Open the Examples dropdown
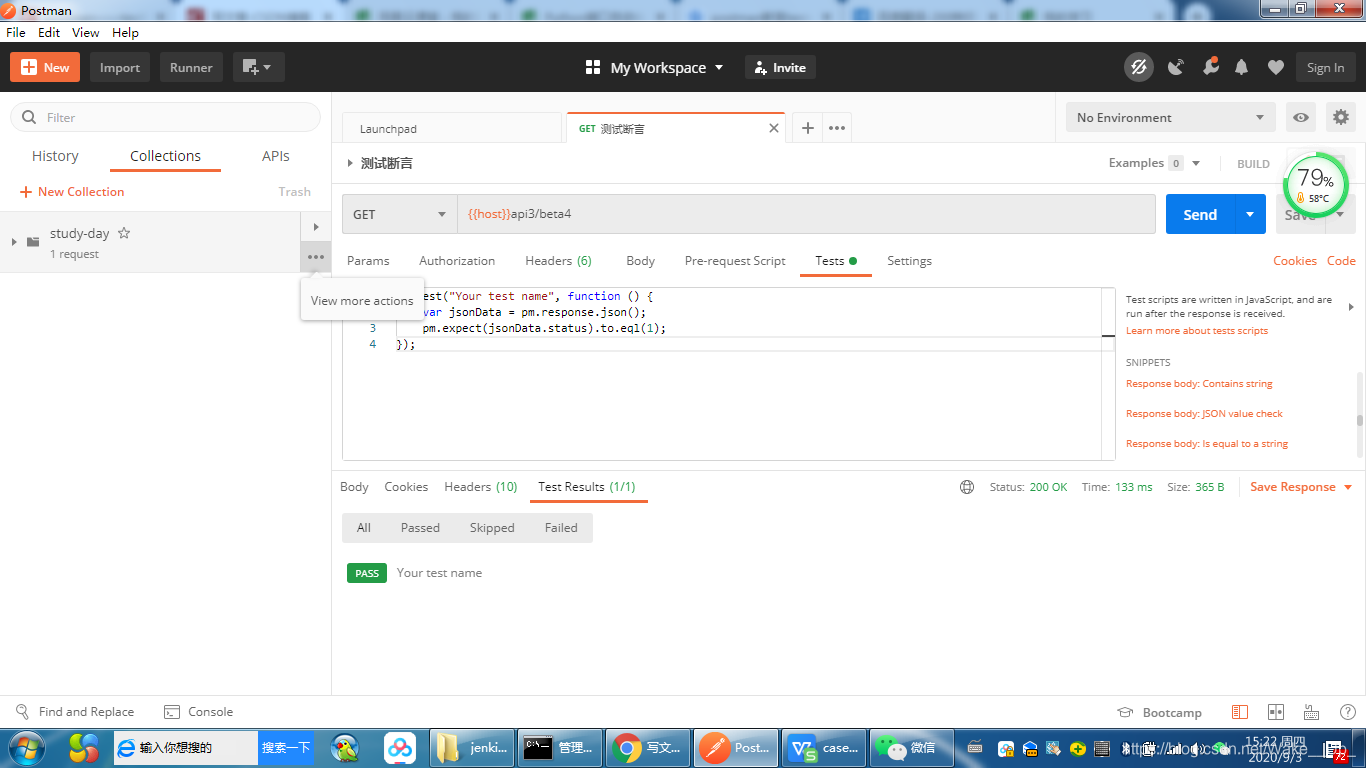 tap(1154, 163)
